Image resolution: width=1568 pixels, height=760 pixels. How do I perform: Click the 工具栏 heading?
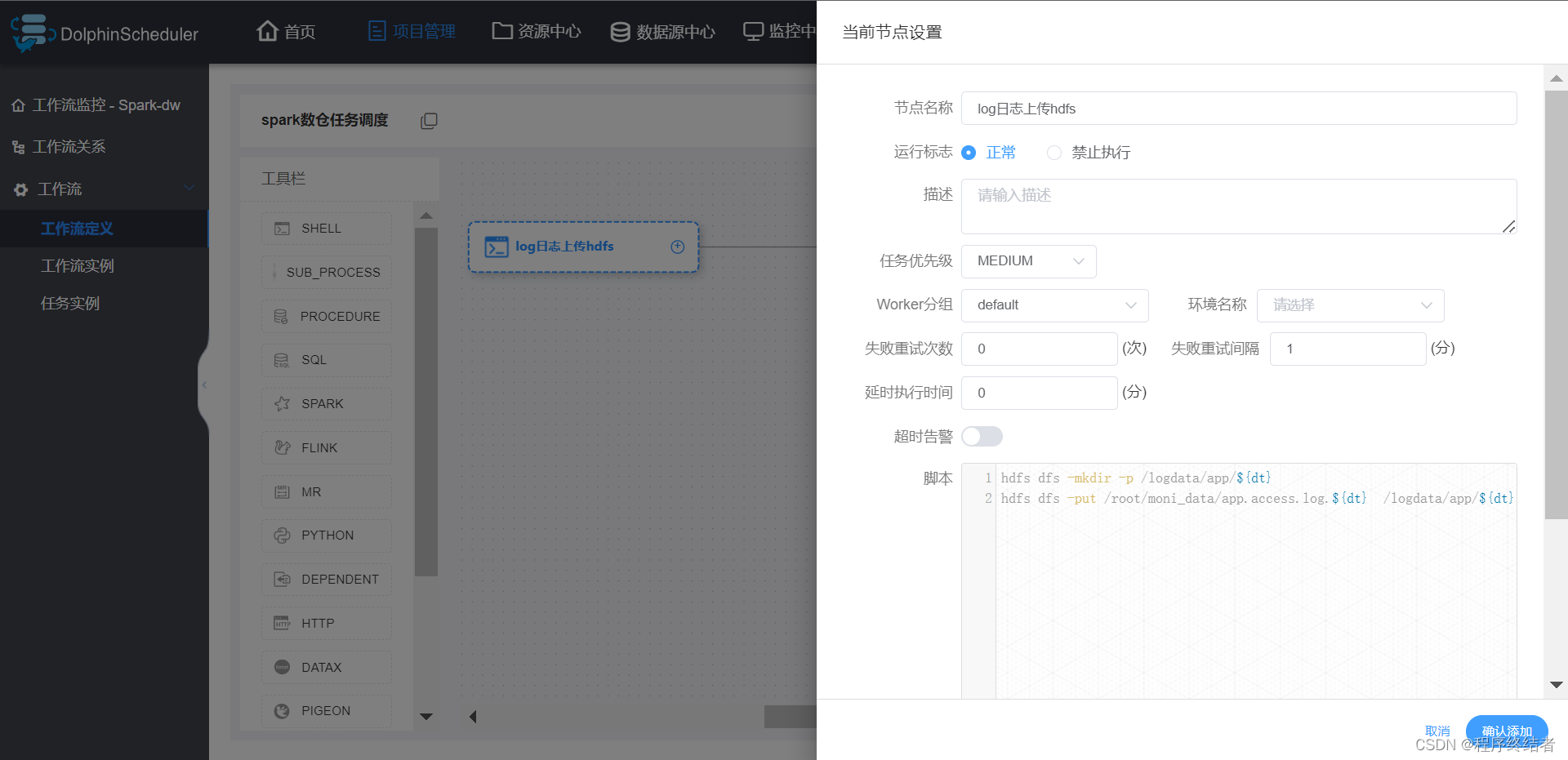pos(283,179)
